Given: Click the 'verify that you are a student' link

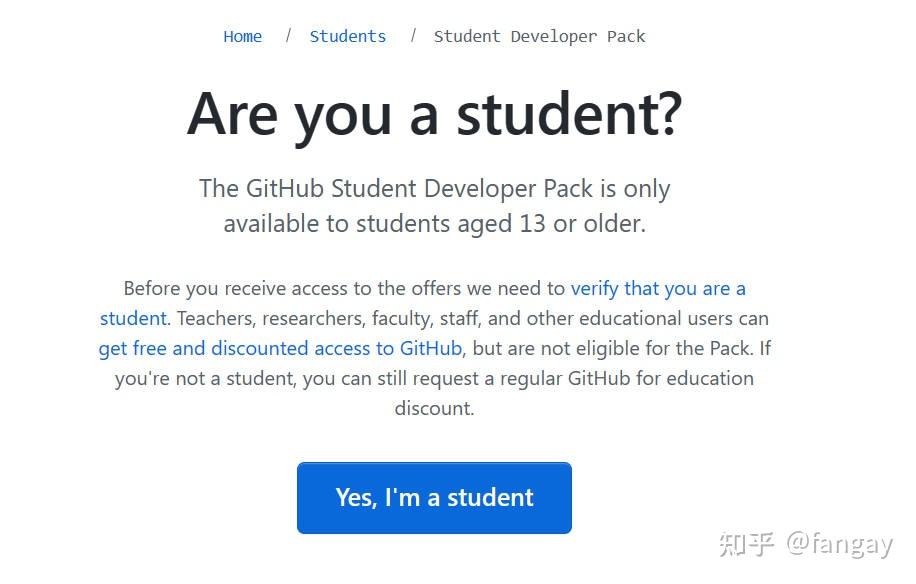Looking at the screenshot, I should click(x=657, y=288).
